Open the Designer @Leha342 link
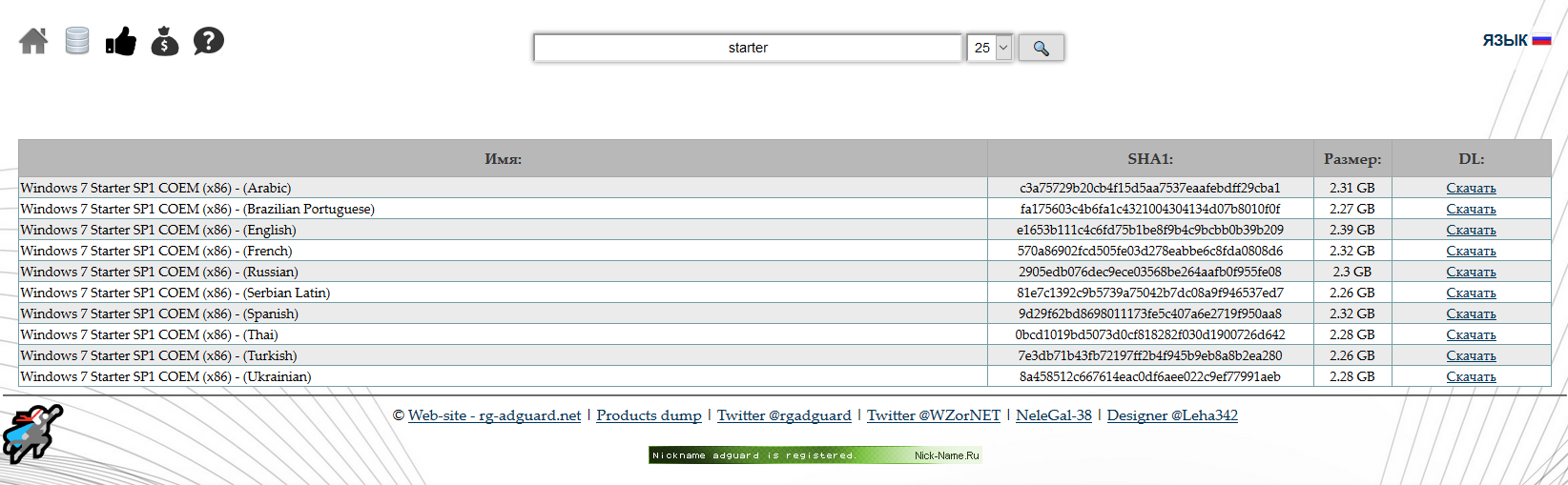The height and width of the screenshot is (485, 1568). [1172, 415]
